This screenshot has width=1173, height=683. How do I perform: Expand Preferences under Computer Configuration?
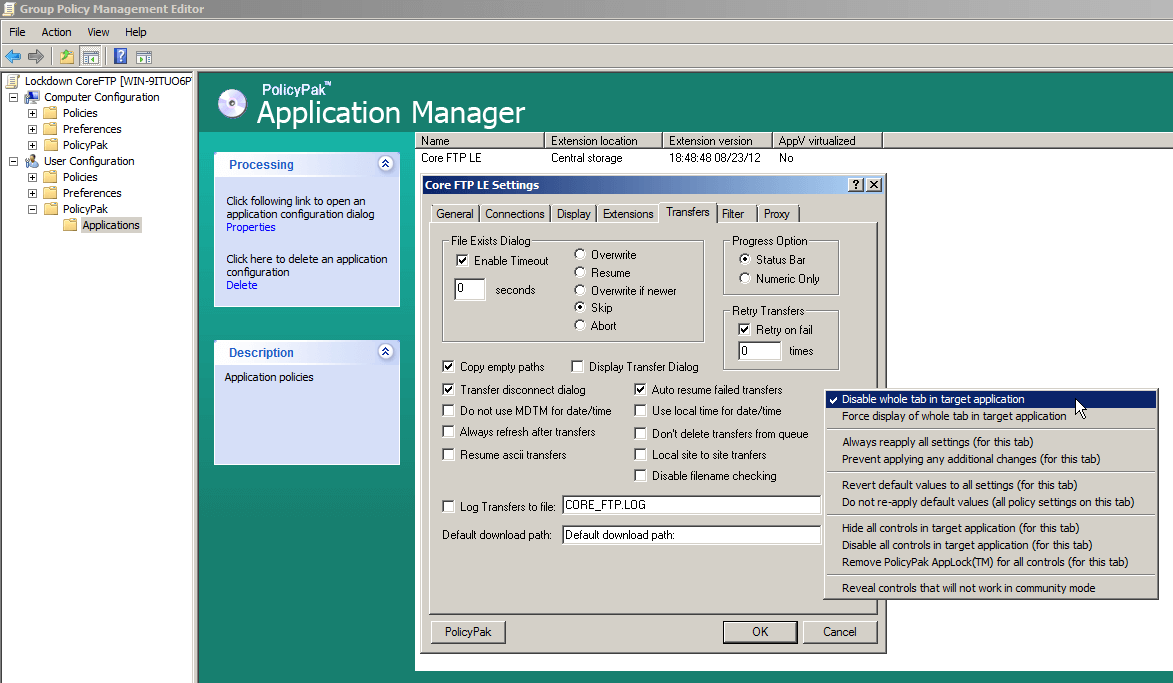pos(32,129)
